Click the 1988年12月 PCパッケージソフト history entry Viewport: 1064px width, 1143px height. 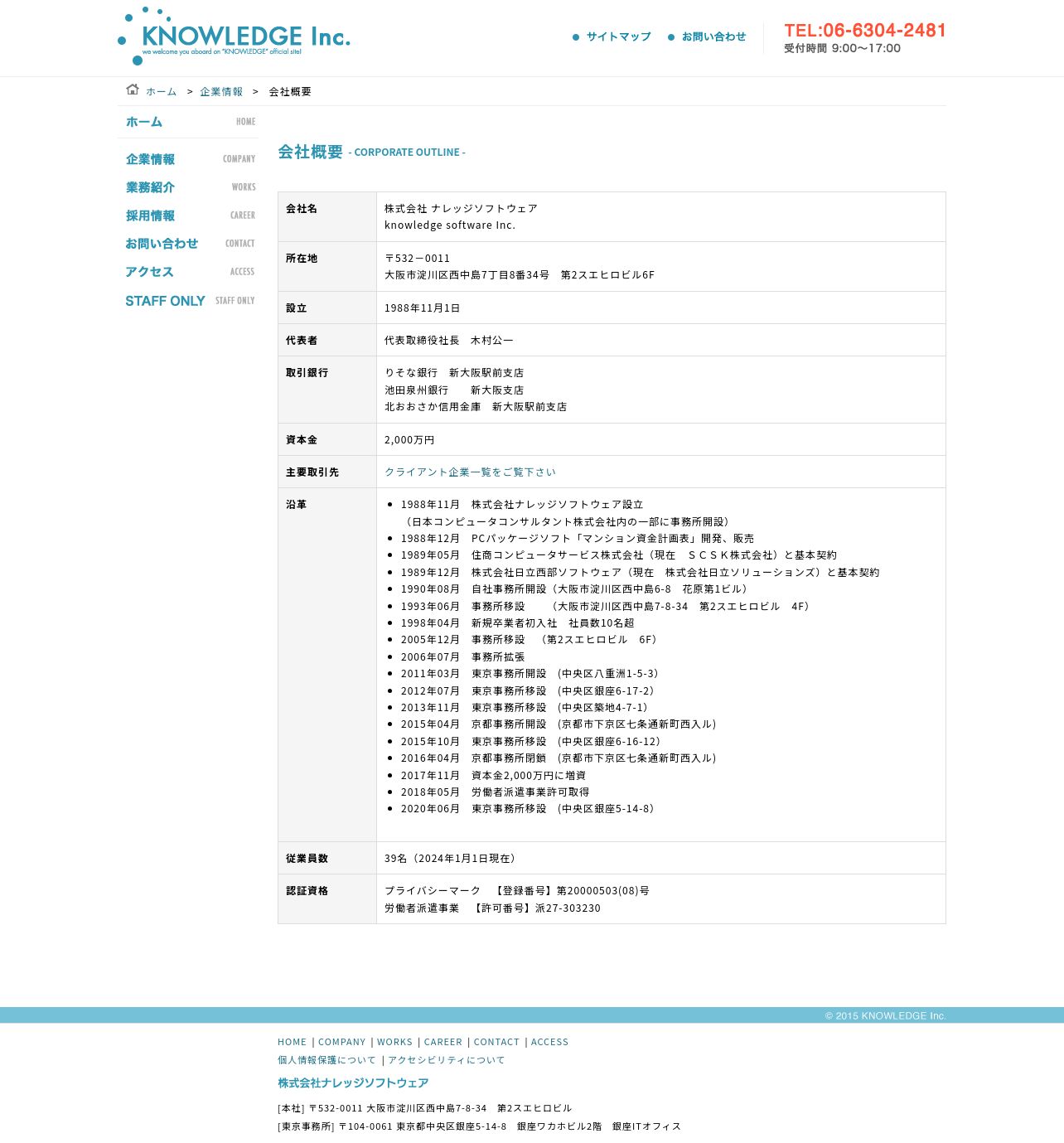(578, 539)
